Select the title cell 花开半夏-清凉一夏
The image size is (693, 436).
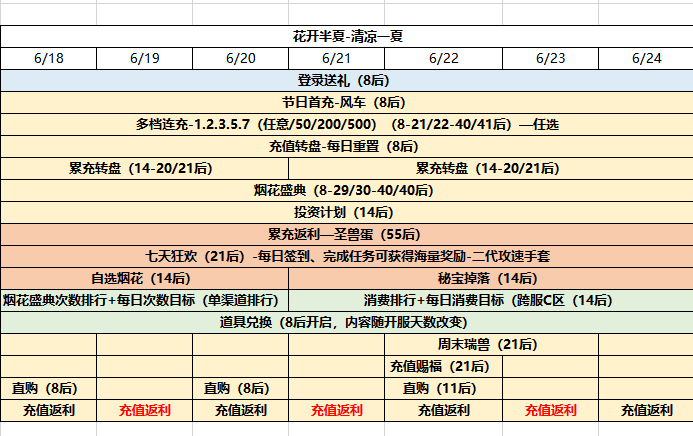[347, 36]
